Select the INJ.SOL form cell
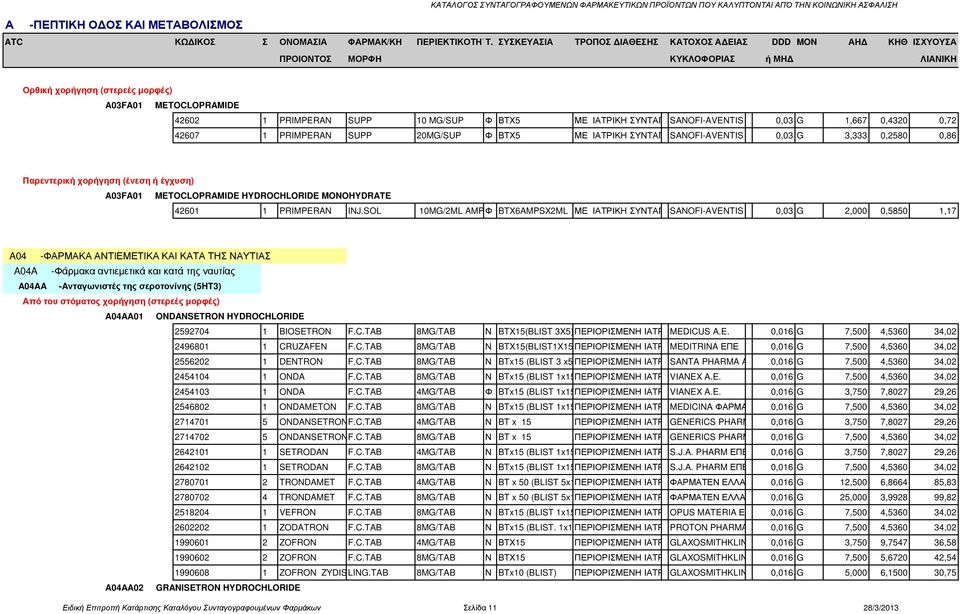This screenshot has width=960, height=614. 380,211
